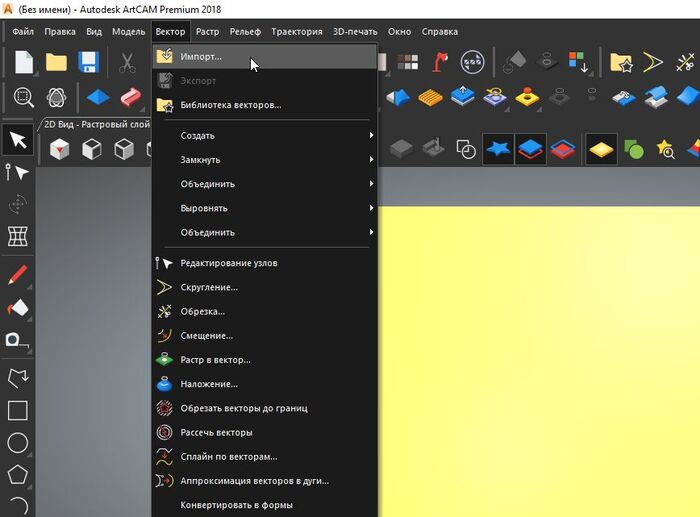Image resolution: width=700 pixels, height=517 pixels.
Task: Toggle the blue star vector visibility button
Action: (x=499, y=149)
